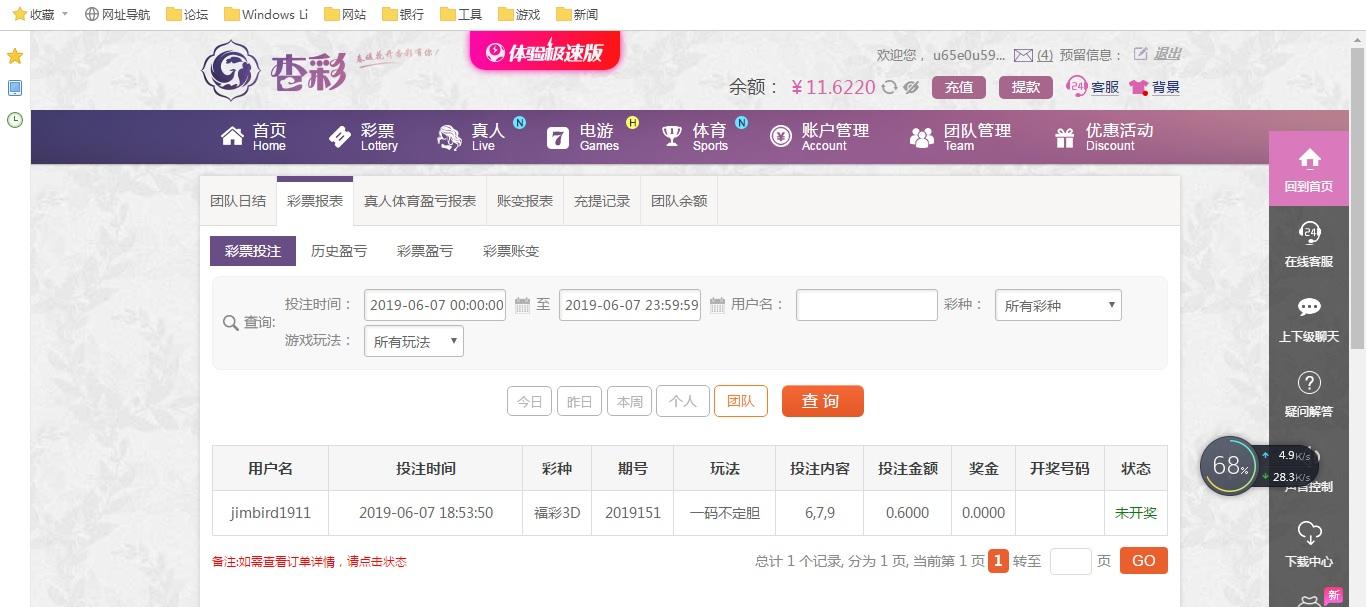
Task: Select the 昨日 quick filter
Action: pos(579,401)
